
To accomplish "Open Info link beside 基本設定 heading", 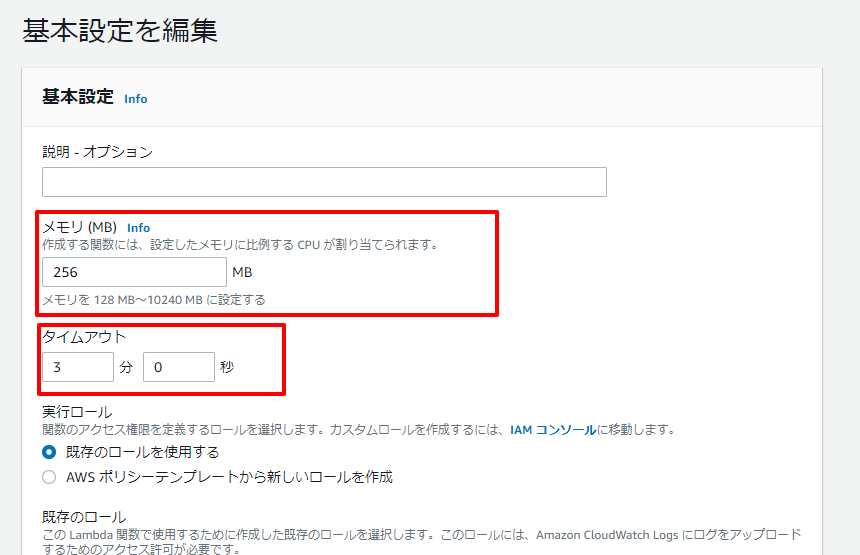I will 135,99.
